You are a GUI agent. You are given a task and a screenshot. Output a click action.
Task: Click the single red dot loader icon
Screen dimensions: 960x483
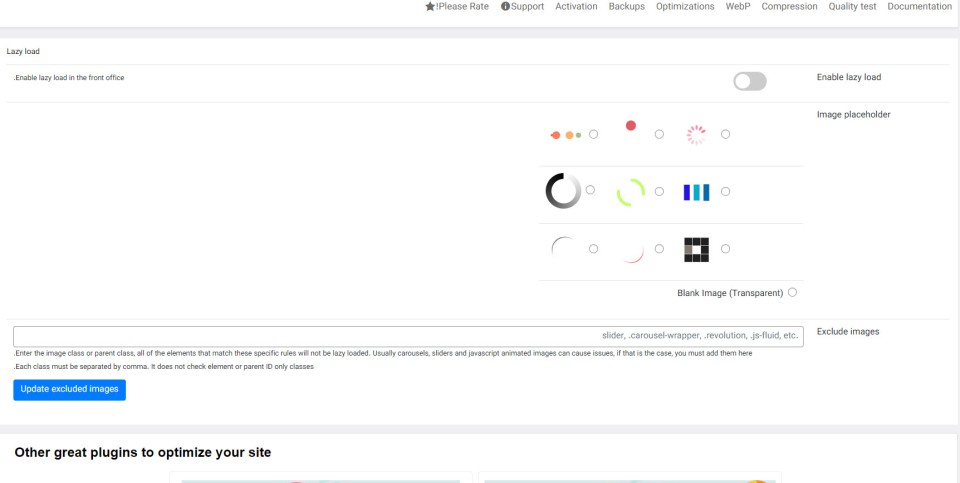pyautogui.click(x=631, y=126)
